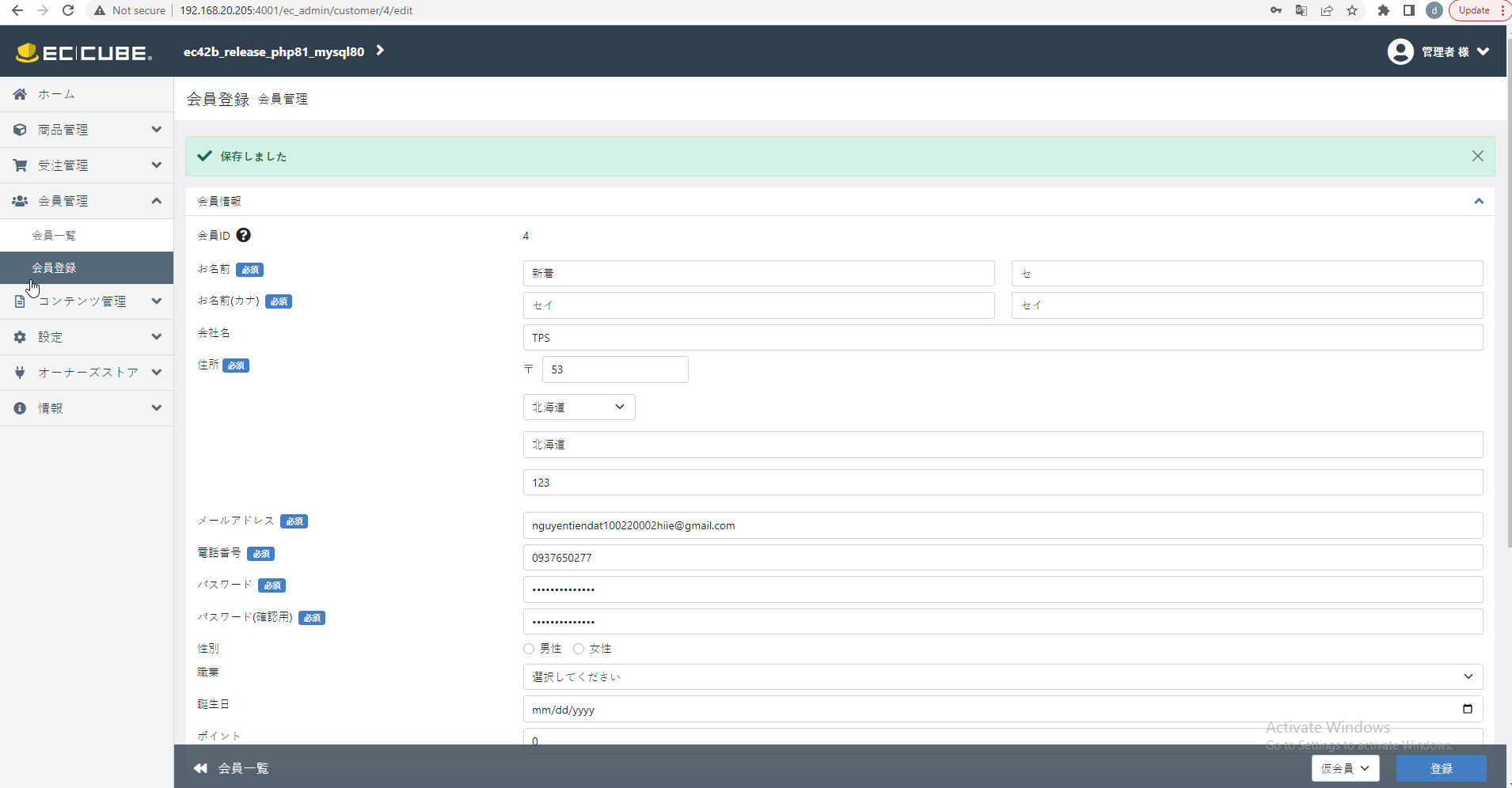The image size is (1512, 788).
Task: Click the Chrome Update button
Action: [1479, 10]
